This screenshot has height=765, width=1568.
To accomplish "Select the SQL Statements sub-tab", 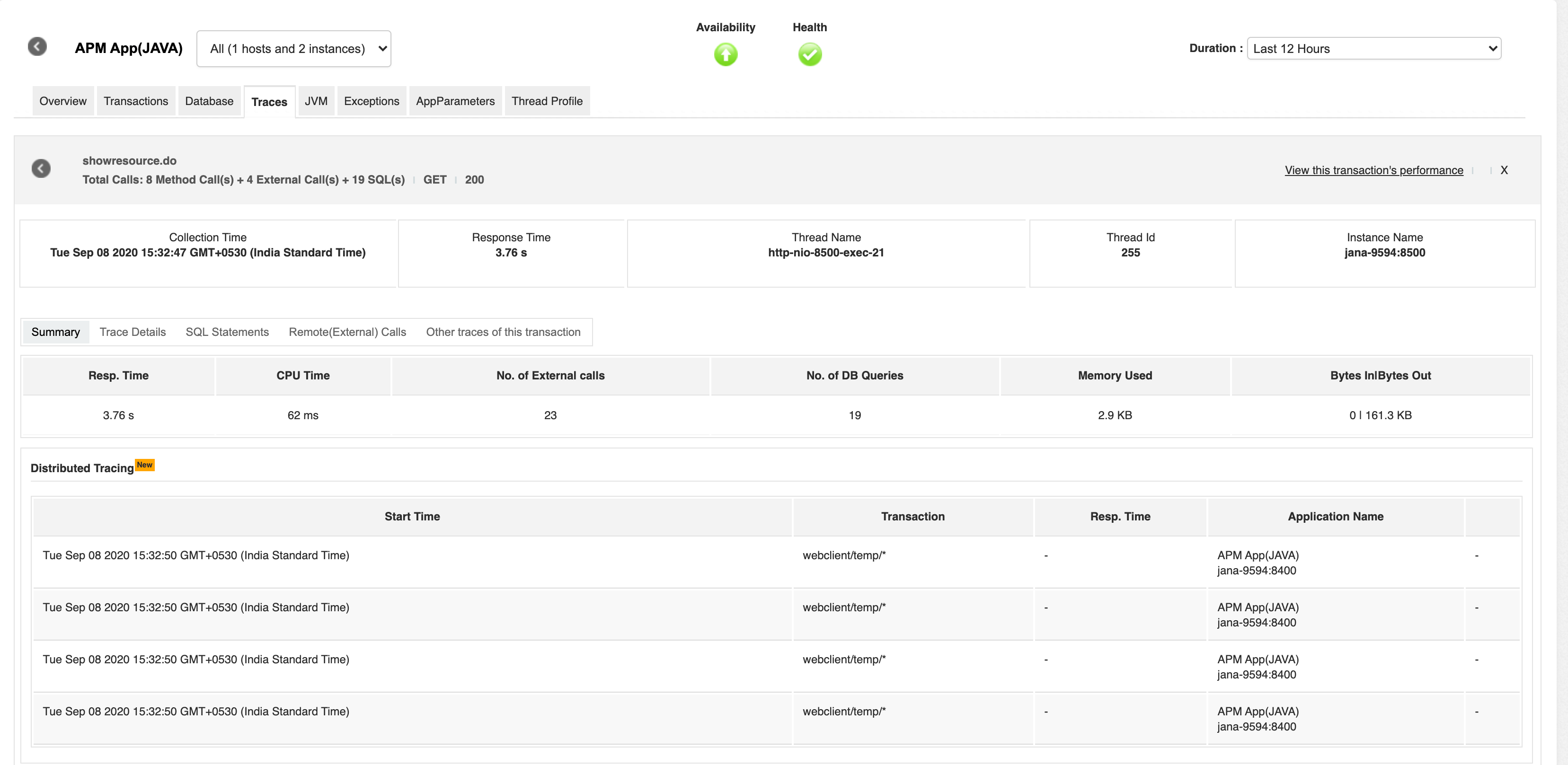I will 227,332.
